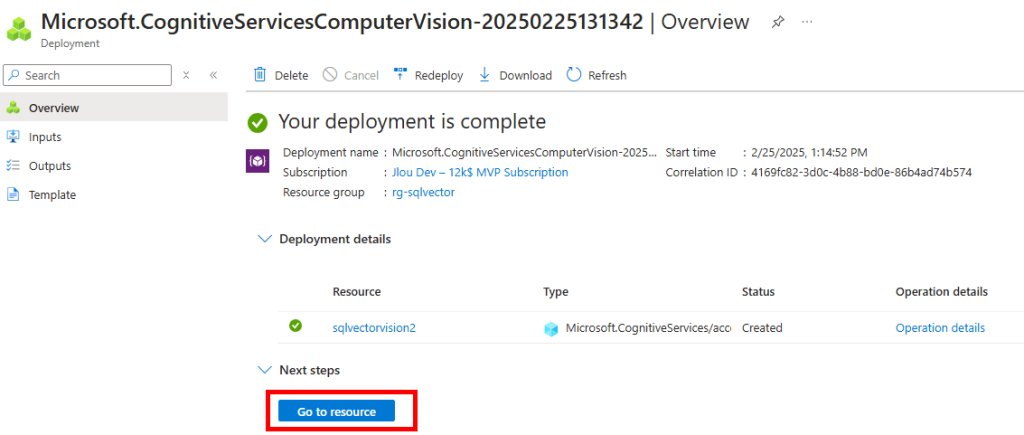
Task: Open the more options ellipsis in title
Action: coord(807,22)
